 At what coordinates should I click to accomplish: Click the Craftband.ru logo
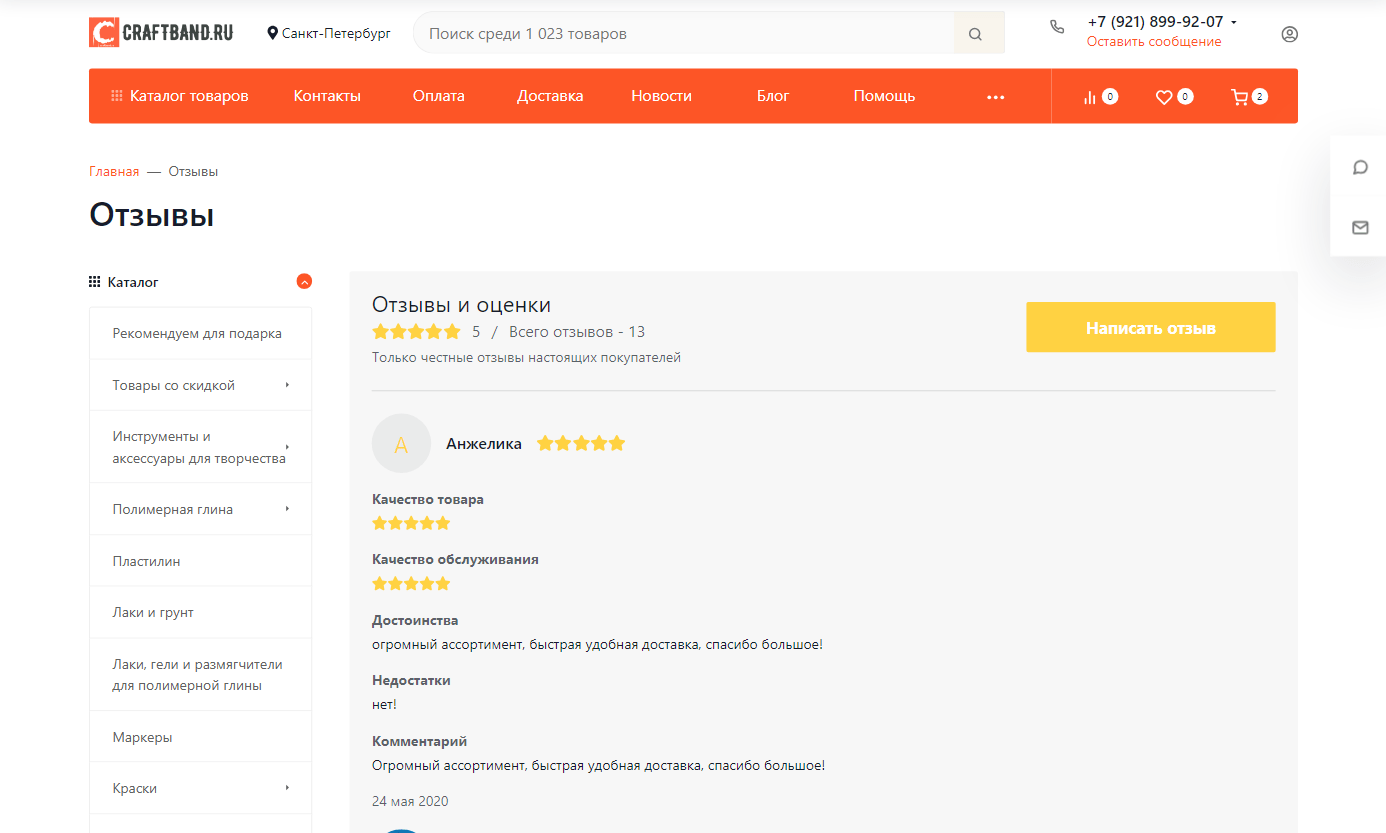(x=161, y=33)
